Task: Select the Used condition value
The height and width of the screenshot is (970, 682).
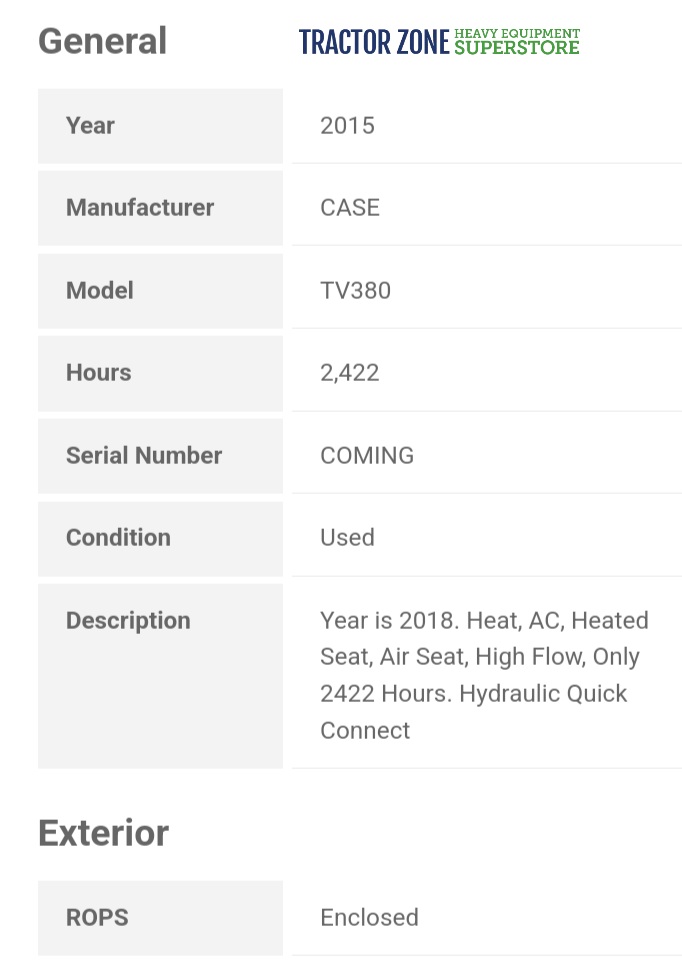Action: pos(347,537)
